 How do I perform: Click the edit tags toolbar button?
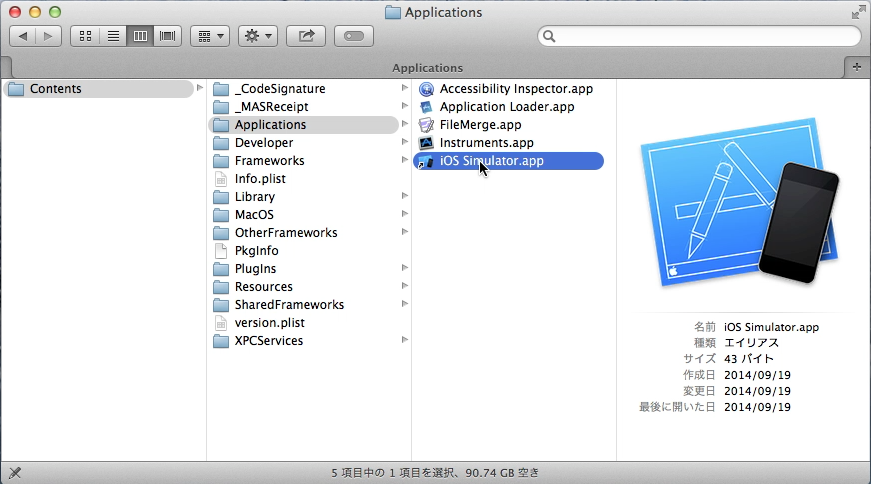(x=354, y=36)
